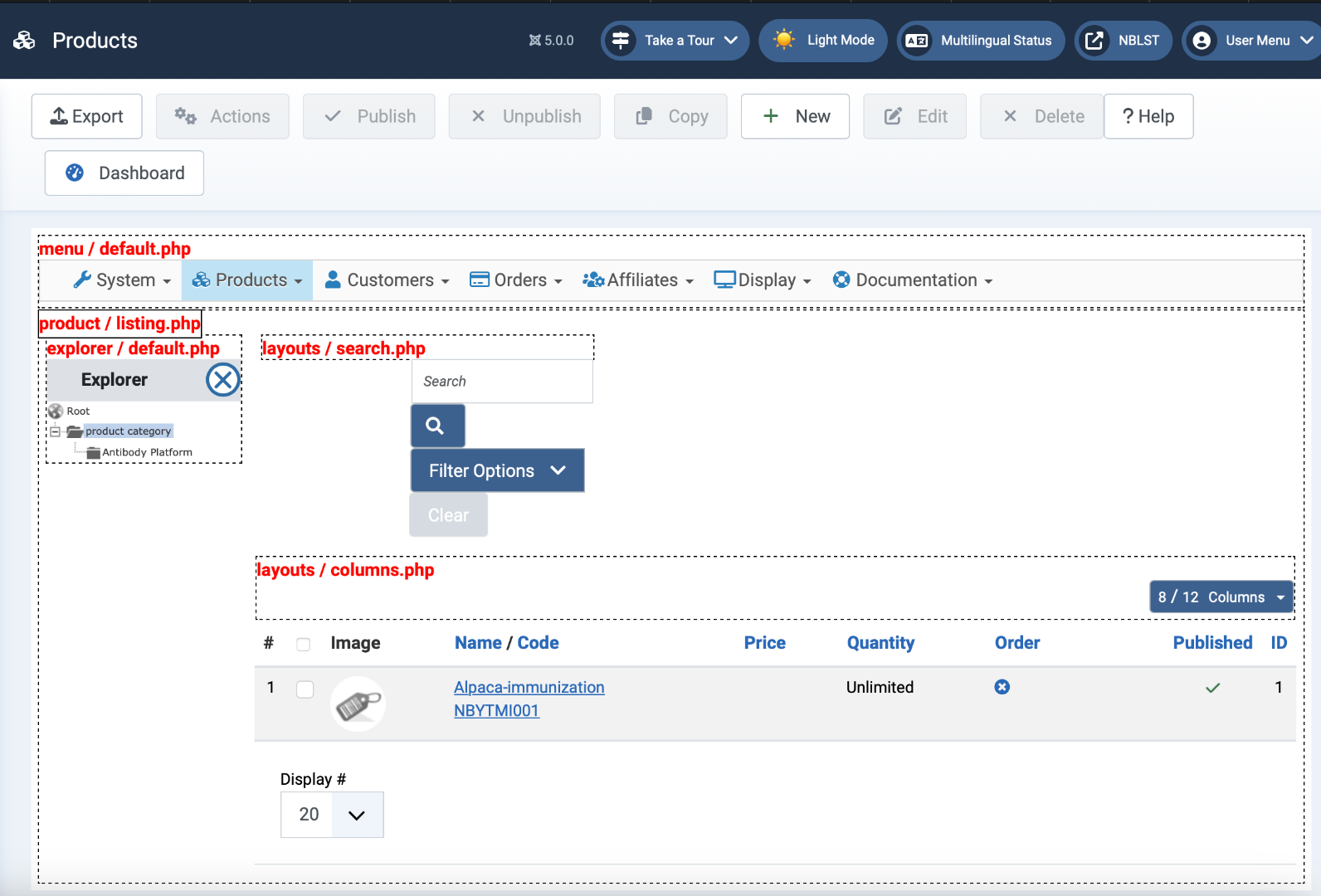The image size is (1321, 896).
Task: Click the Take a Tour signpost icon
Action: click(621, 40)
